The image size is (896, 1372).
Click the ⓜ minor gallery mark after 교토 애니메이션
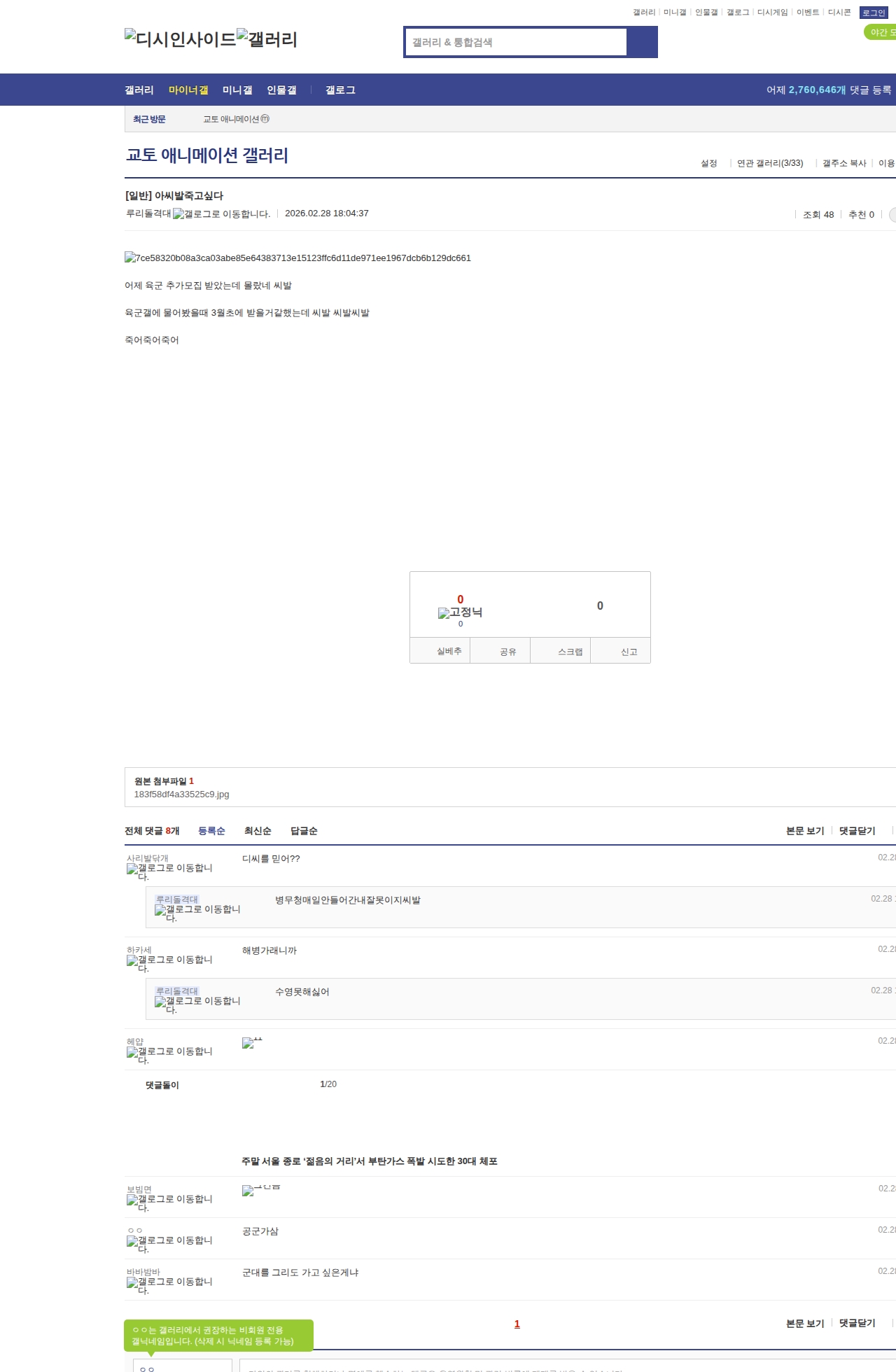(265, 119)
